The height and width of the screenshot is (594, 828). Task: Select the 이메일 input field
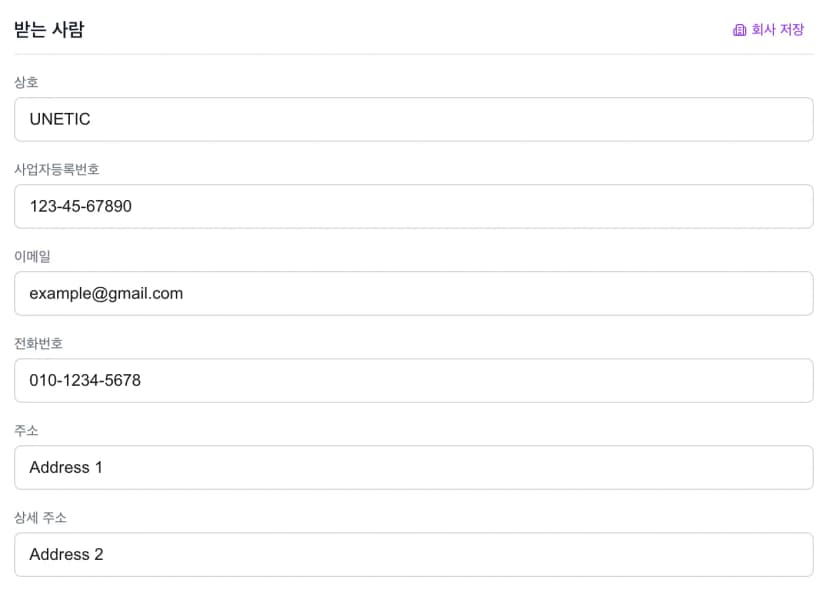point(414,293)
